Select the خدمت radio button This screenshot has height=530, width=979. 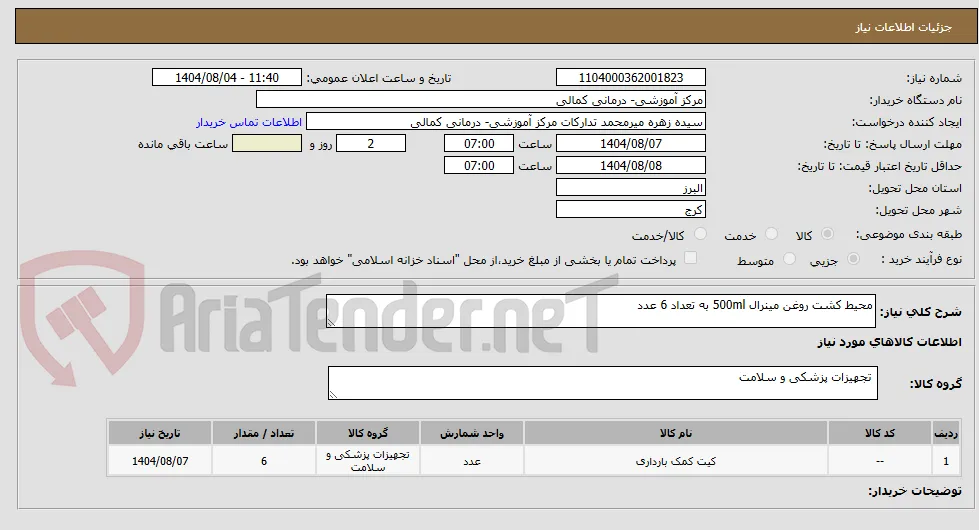click(772, 234)
